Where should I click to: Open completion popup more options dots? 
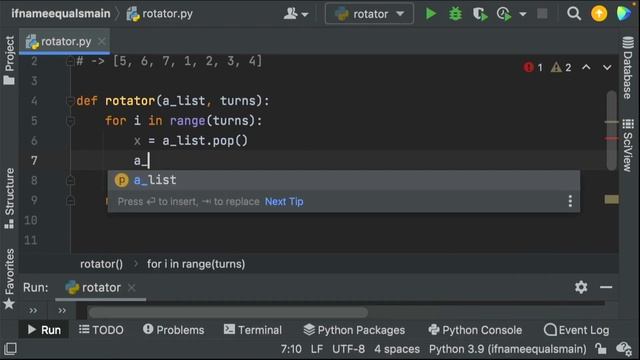(x=570, y=201)
